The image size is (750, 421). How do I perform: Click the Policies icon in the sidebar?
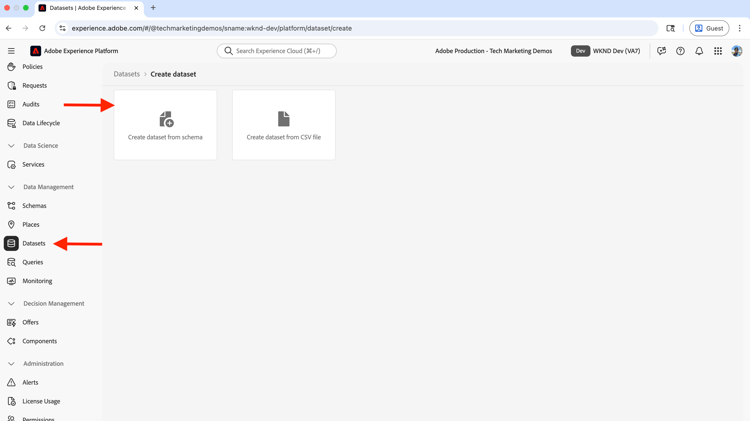point(11,66)
